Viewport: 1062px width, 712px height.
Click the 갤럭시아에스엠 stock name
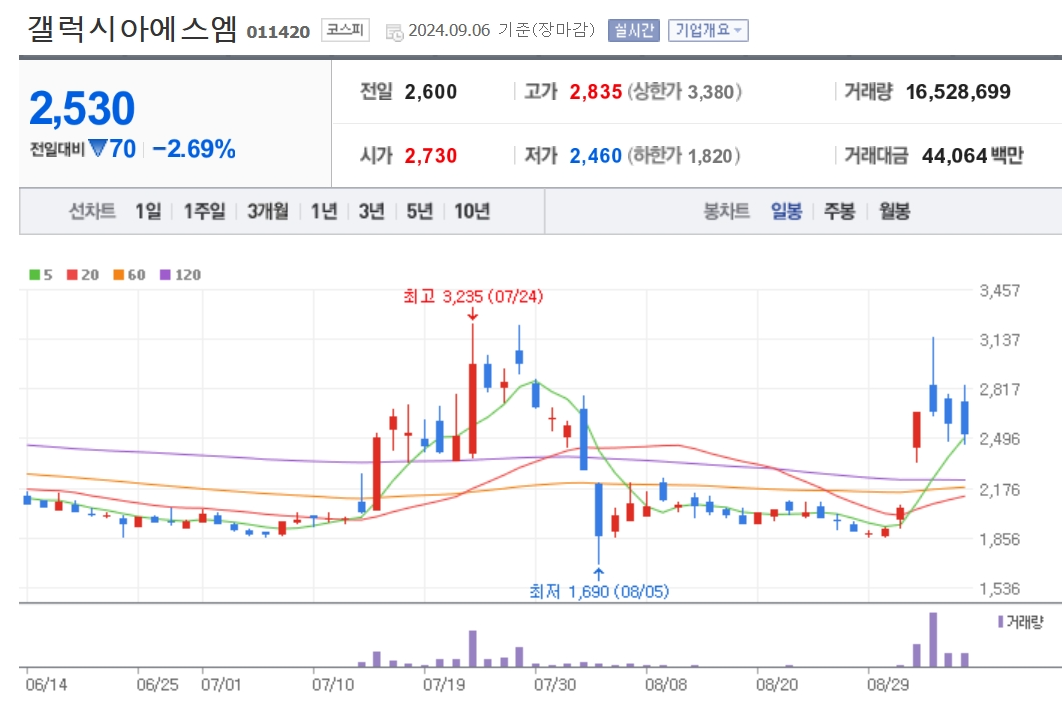132,29
